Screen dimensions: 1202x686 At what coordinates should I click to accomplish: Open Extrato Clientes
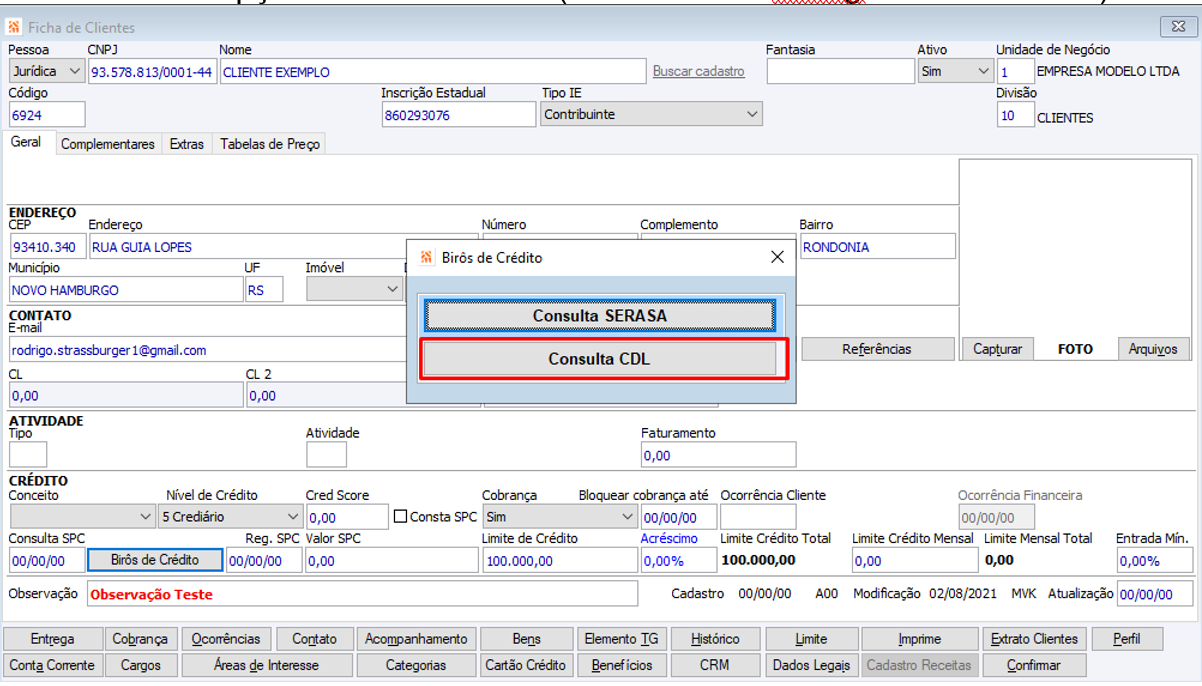click(1034, 639)
